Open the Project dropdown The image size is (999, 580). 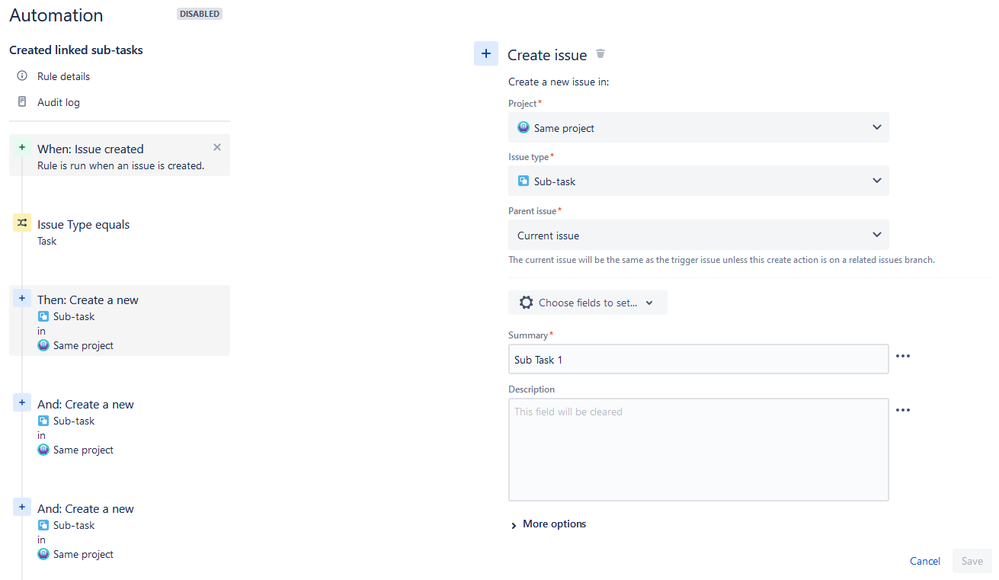coord(698,127)
